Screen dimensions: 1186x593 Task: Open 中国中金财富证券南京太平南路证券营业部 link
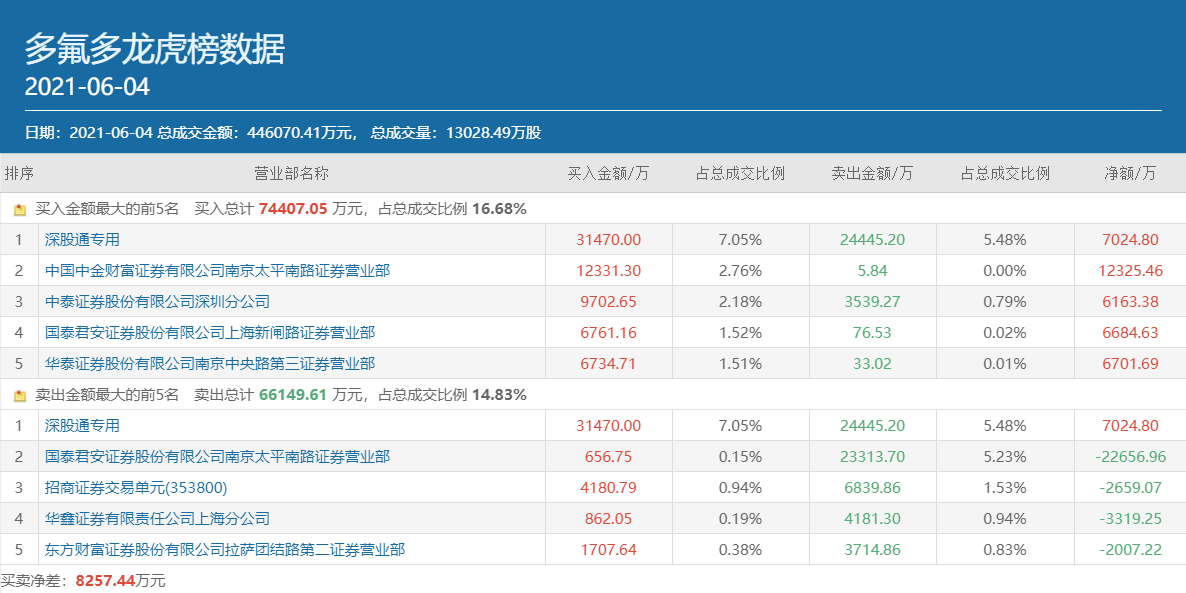(217, 271)
